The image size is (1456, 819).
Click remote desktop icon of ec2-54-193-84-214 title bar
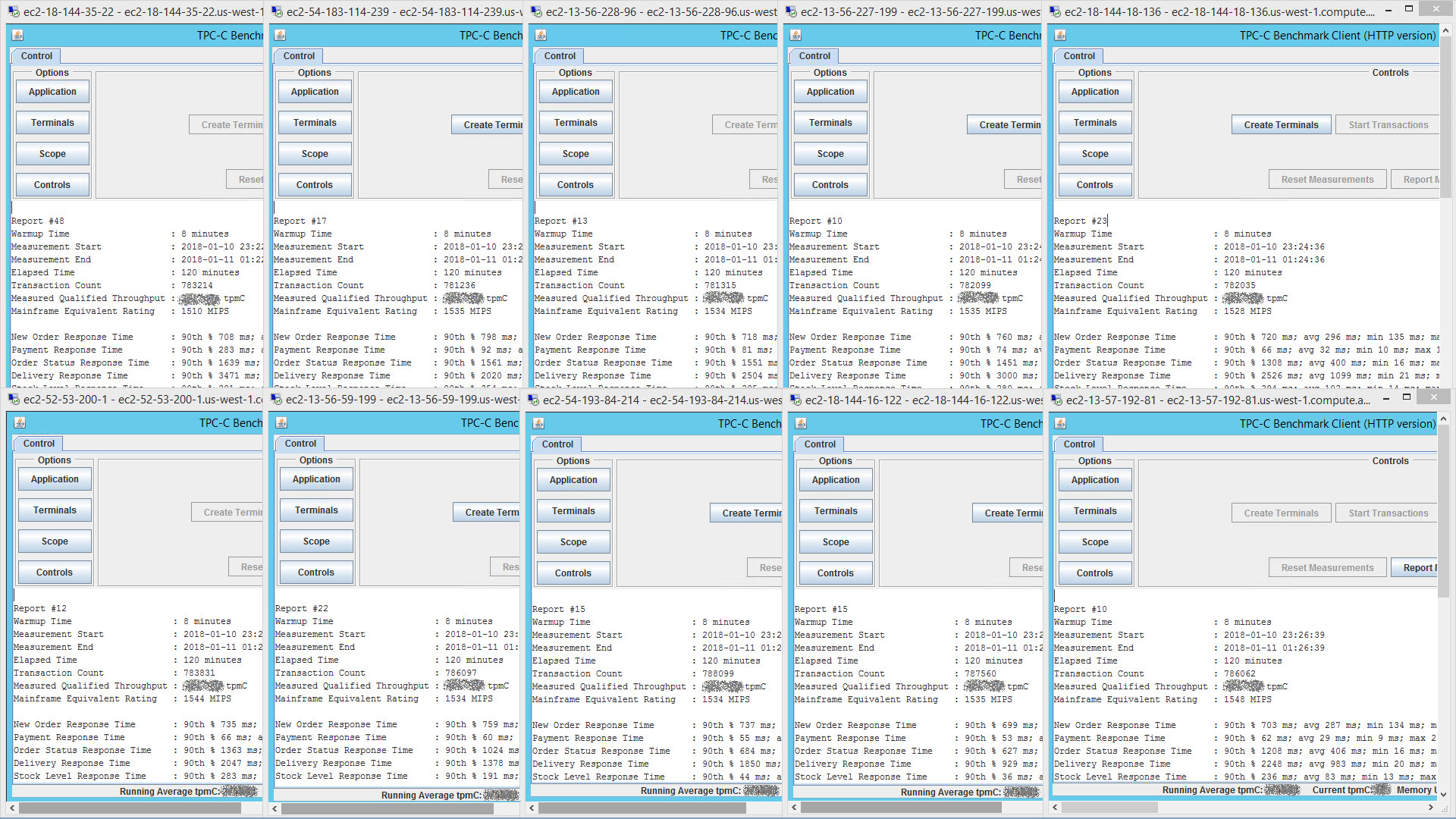click(x=533, y=400)
